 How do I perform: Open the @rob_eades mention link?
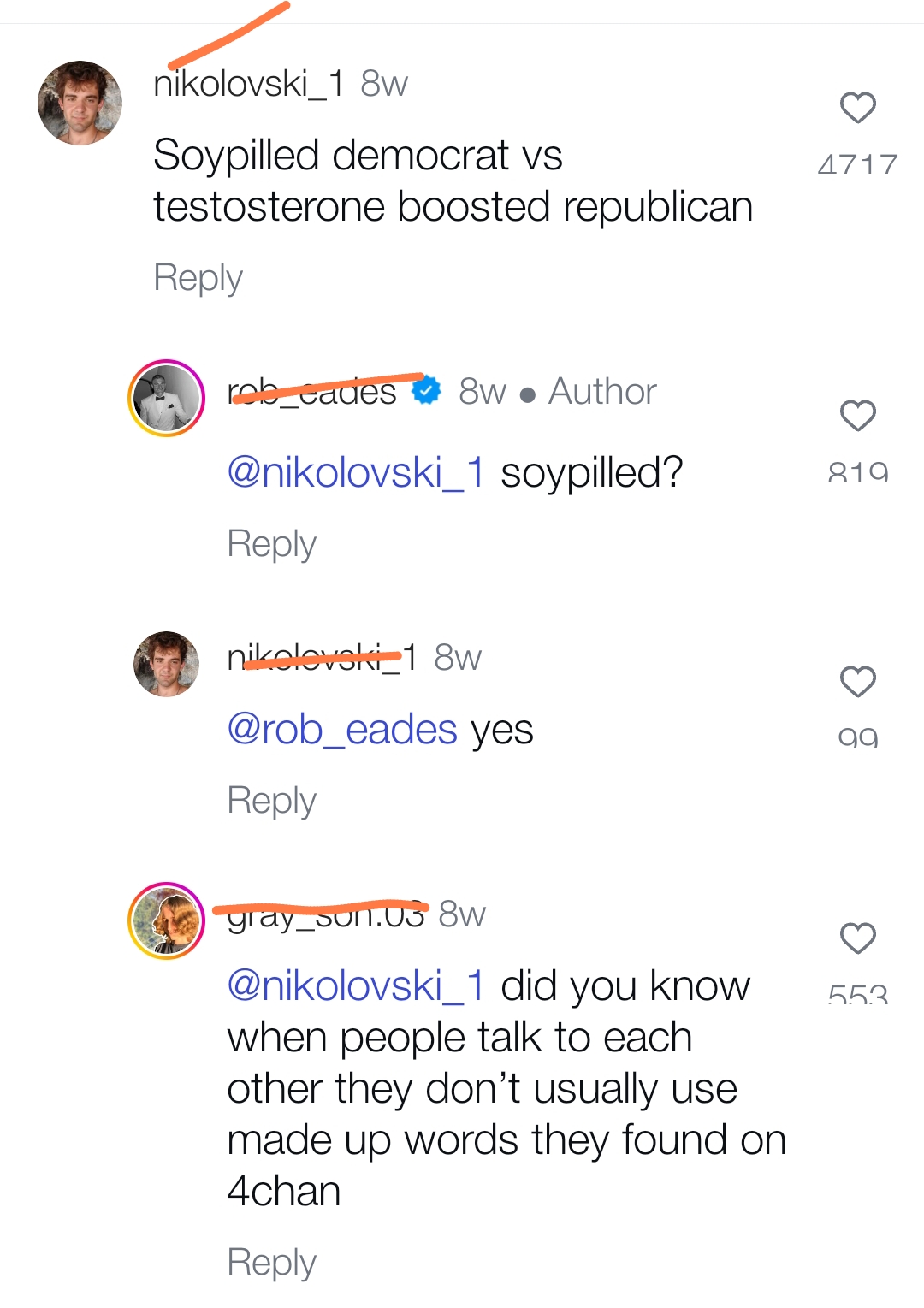pos(342,730)
